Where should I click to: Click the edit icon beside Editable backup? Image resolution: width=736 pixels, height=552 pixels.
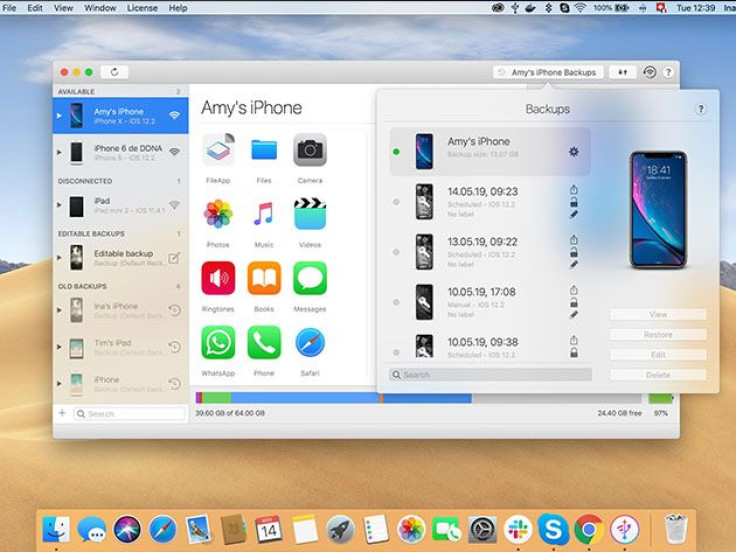pyautogui.click(x=174, y=258)
